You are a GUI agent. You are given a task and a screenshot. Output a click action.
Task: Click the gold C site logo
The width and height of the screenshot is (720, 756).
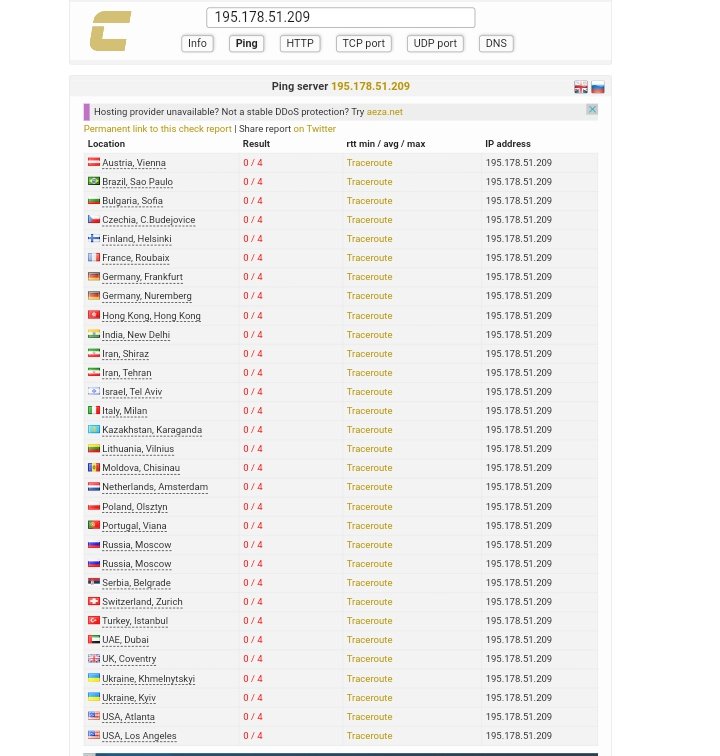(110, 31)
